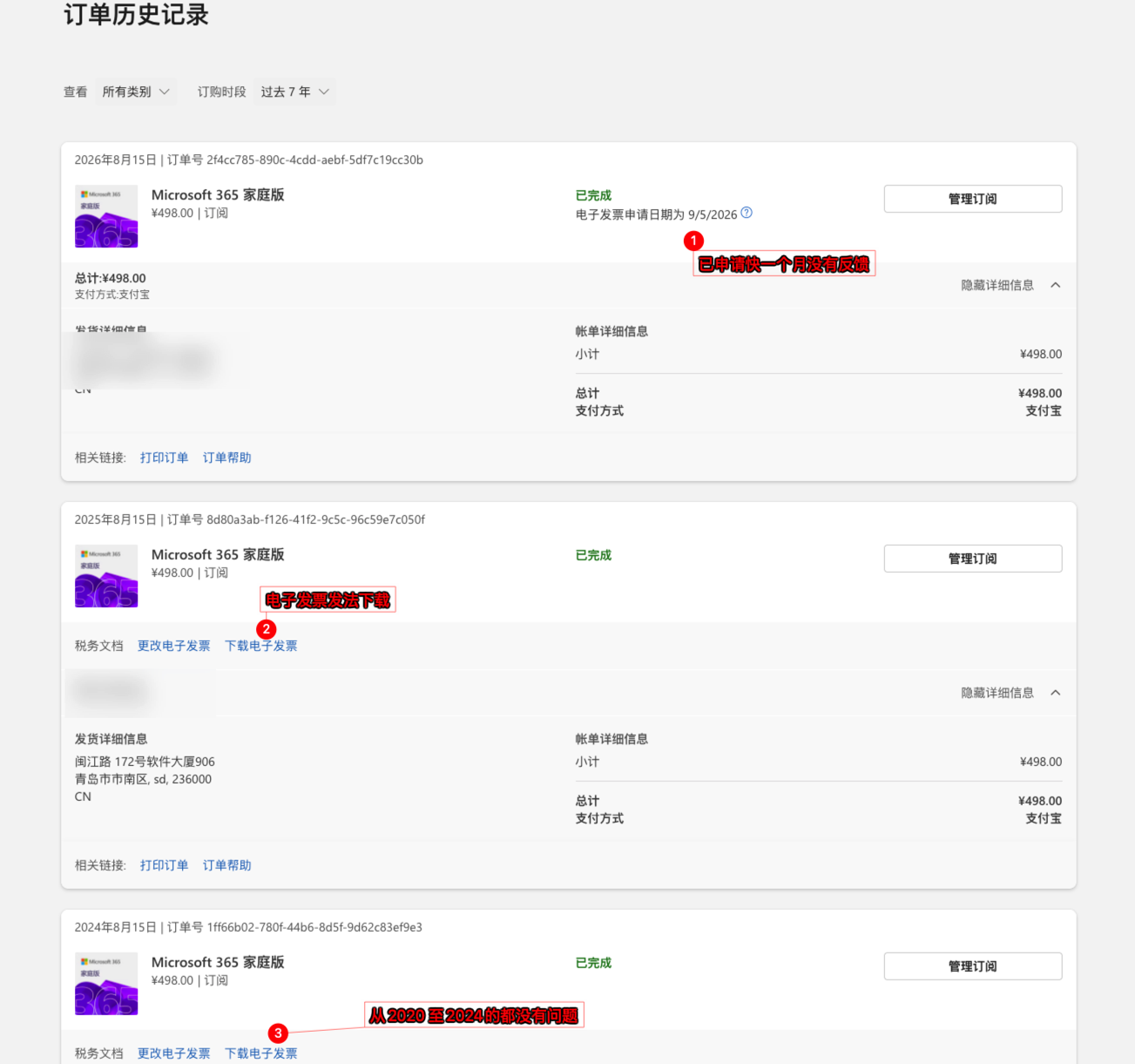Click the 订单历史记录 page heading
Screen dimensions: 1135x1064
pos(137,15)
